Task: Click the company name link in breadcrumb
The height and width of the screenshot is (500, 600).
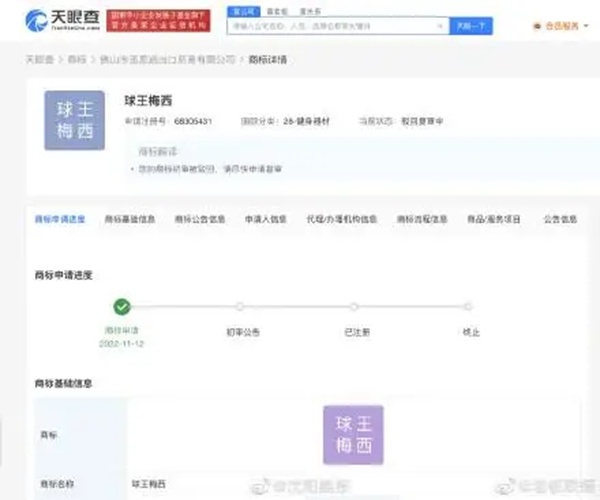Action: point(174,60)
